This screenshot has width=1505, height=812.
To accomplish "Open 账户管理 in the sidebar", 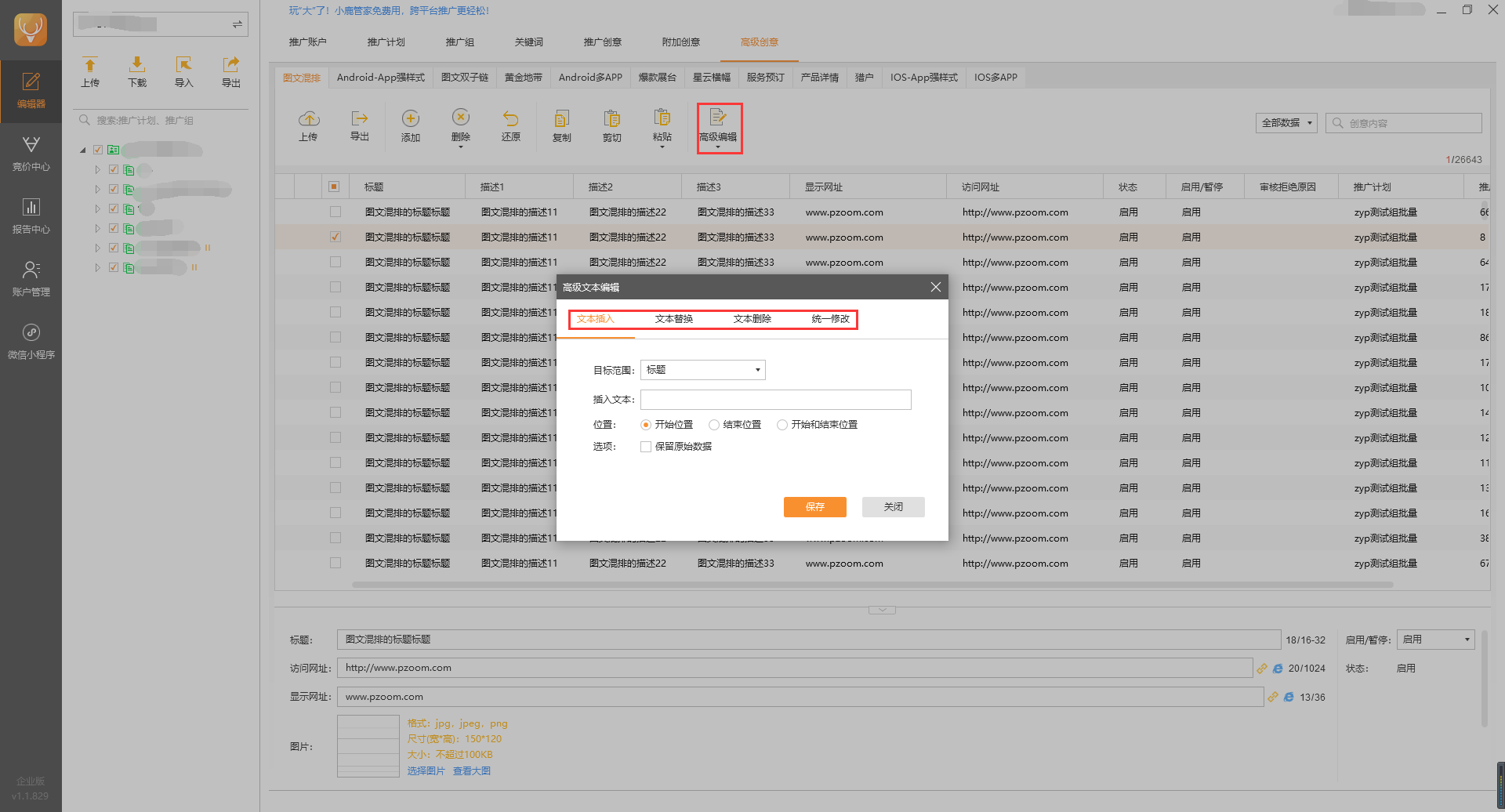I will coord(31,279).
